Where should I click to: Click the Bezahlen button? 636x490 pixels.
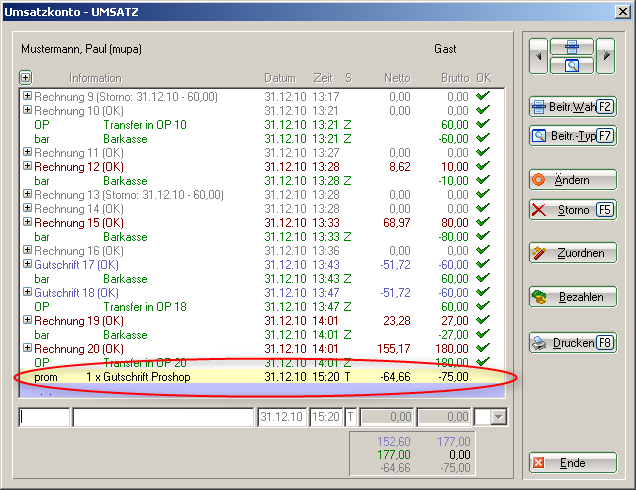pyautogui.click(x=572, y=297)
